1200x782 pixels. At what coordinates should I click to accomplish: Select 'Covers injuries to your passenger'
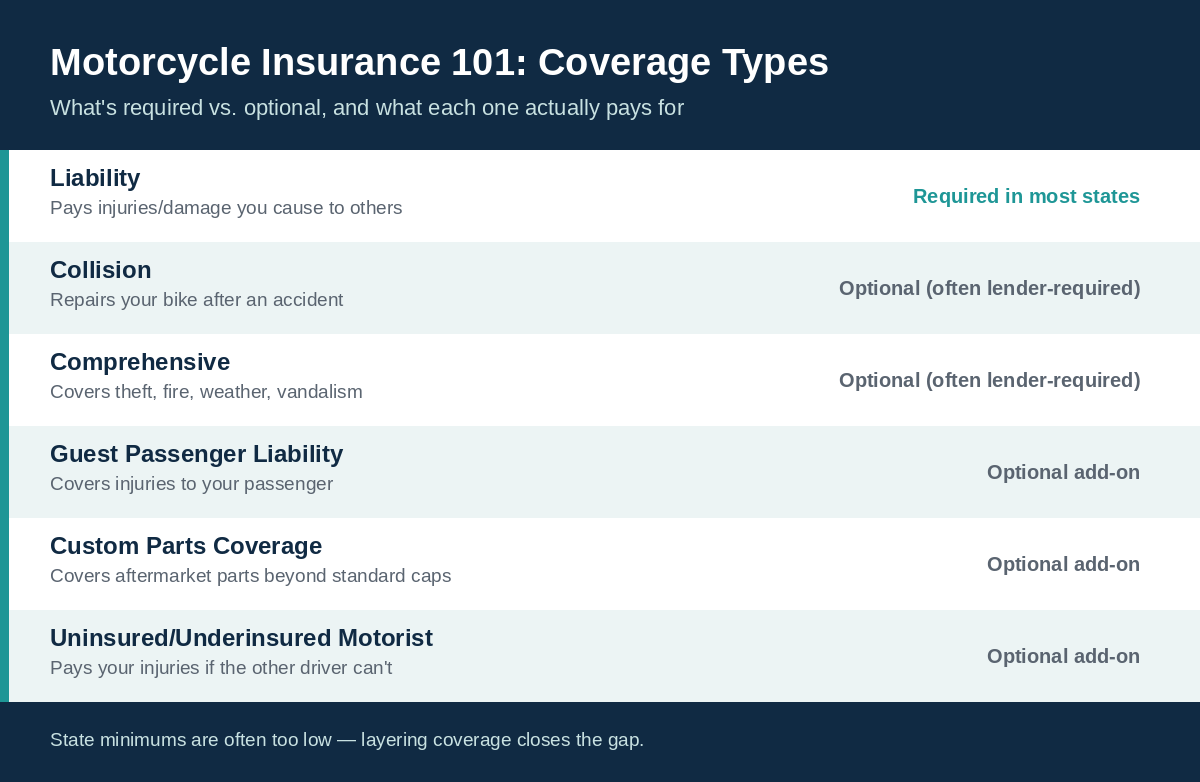point(191,484)
